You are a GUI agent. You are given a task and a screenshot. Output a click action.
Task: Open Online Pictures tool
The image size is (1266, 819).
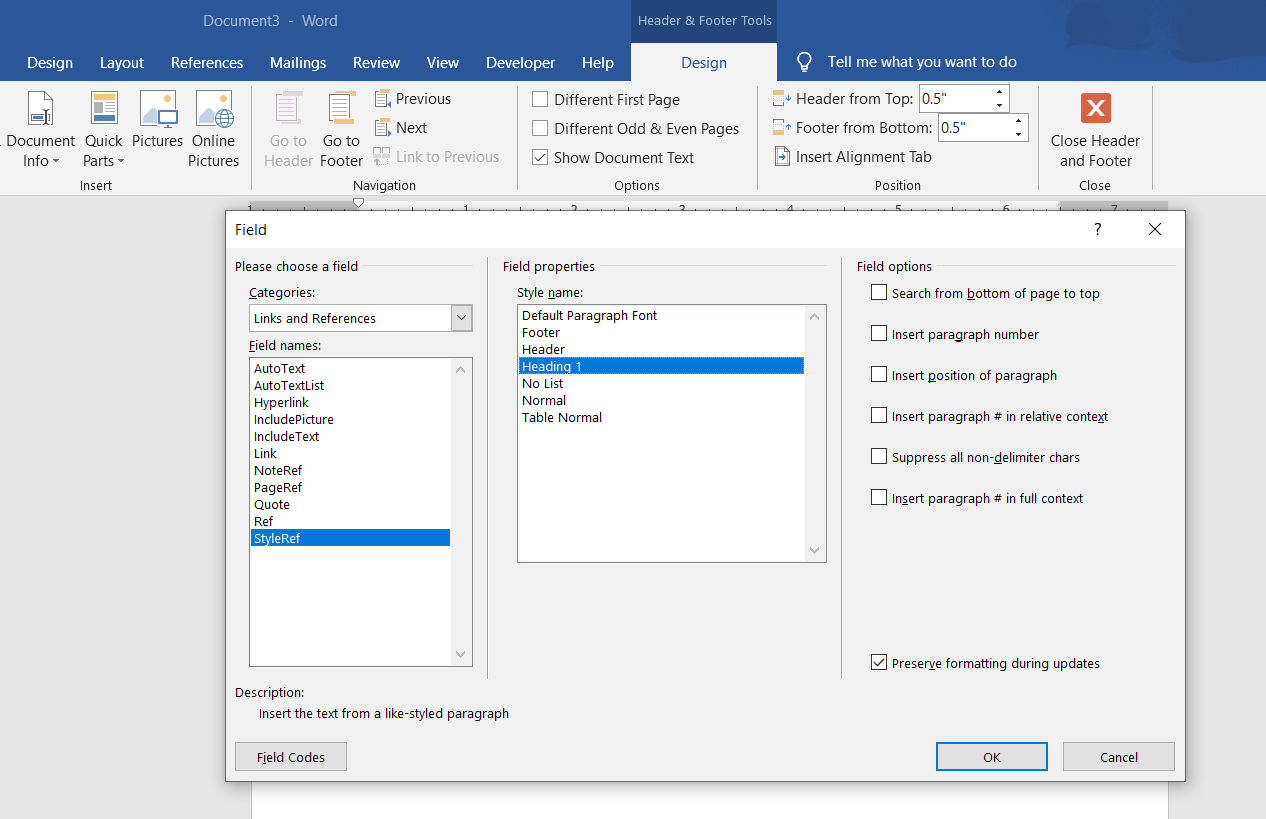(x=213, y=109)
